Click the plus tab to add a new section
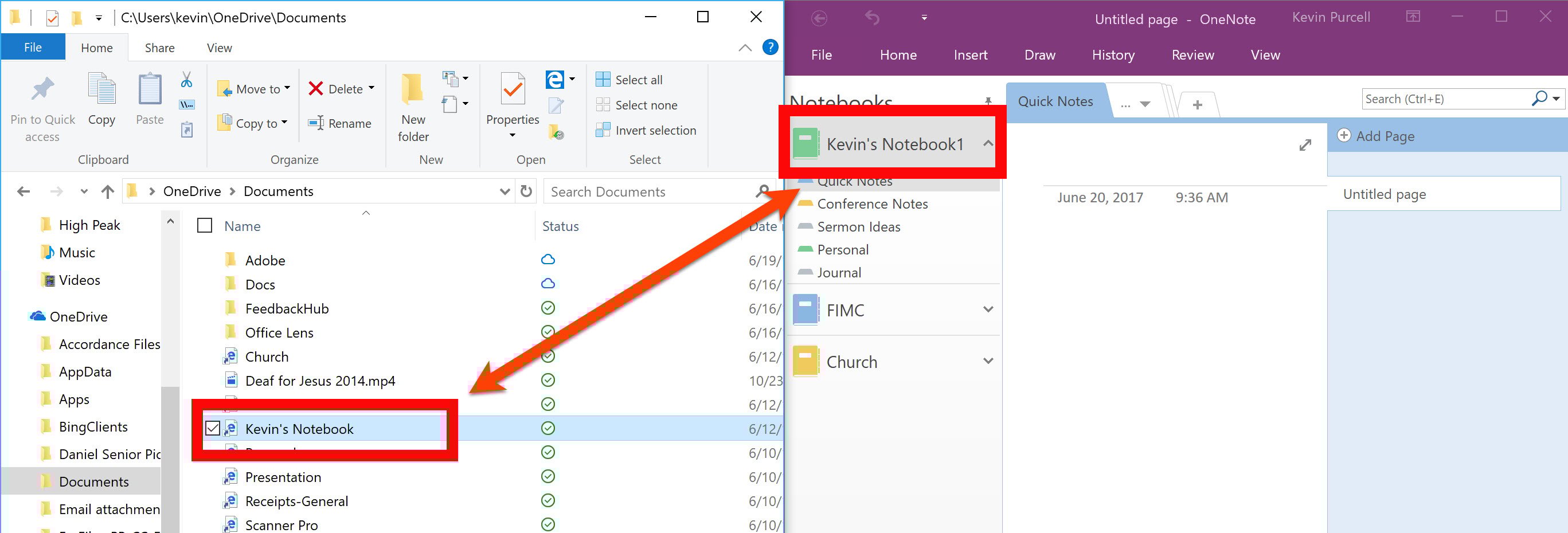Viewport: 1568px width, 533px height. (x=1197, y=105)
